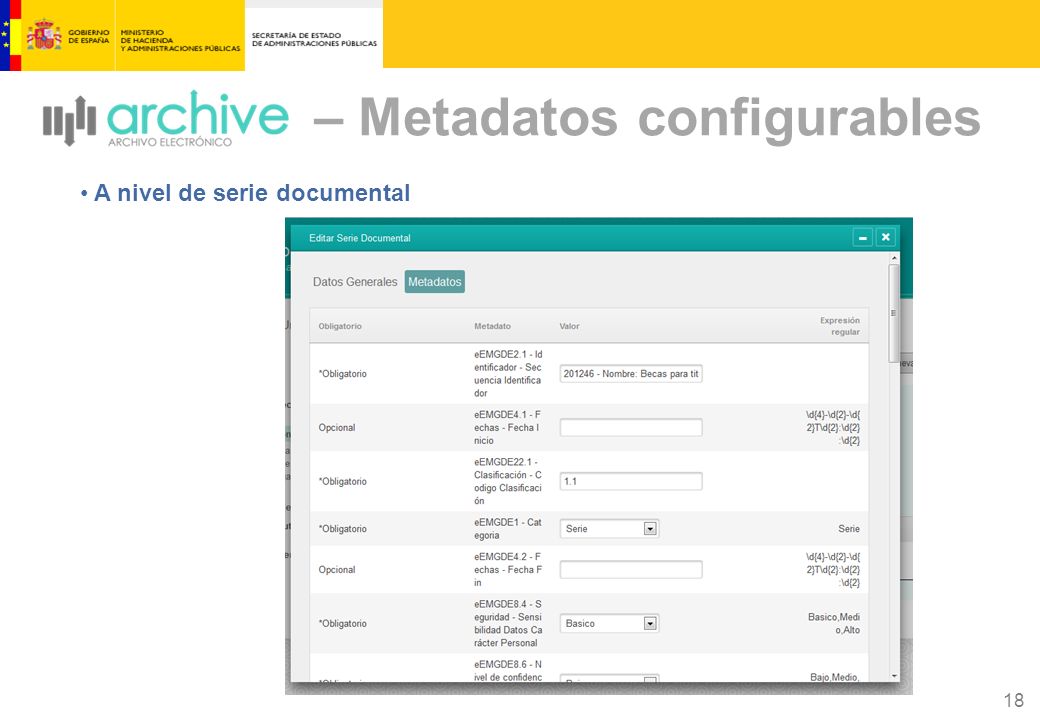
Task: Click the Opcional label in Fecha Fin row
Action: [337, 570]
